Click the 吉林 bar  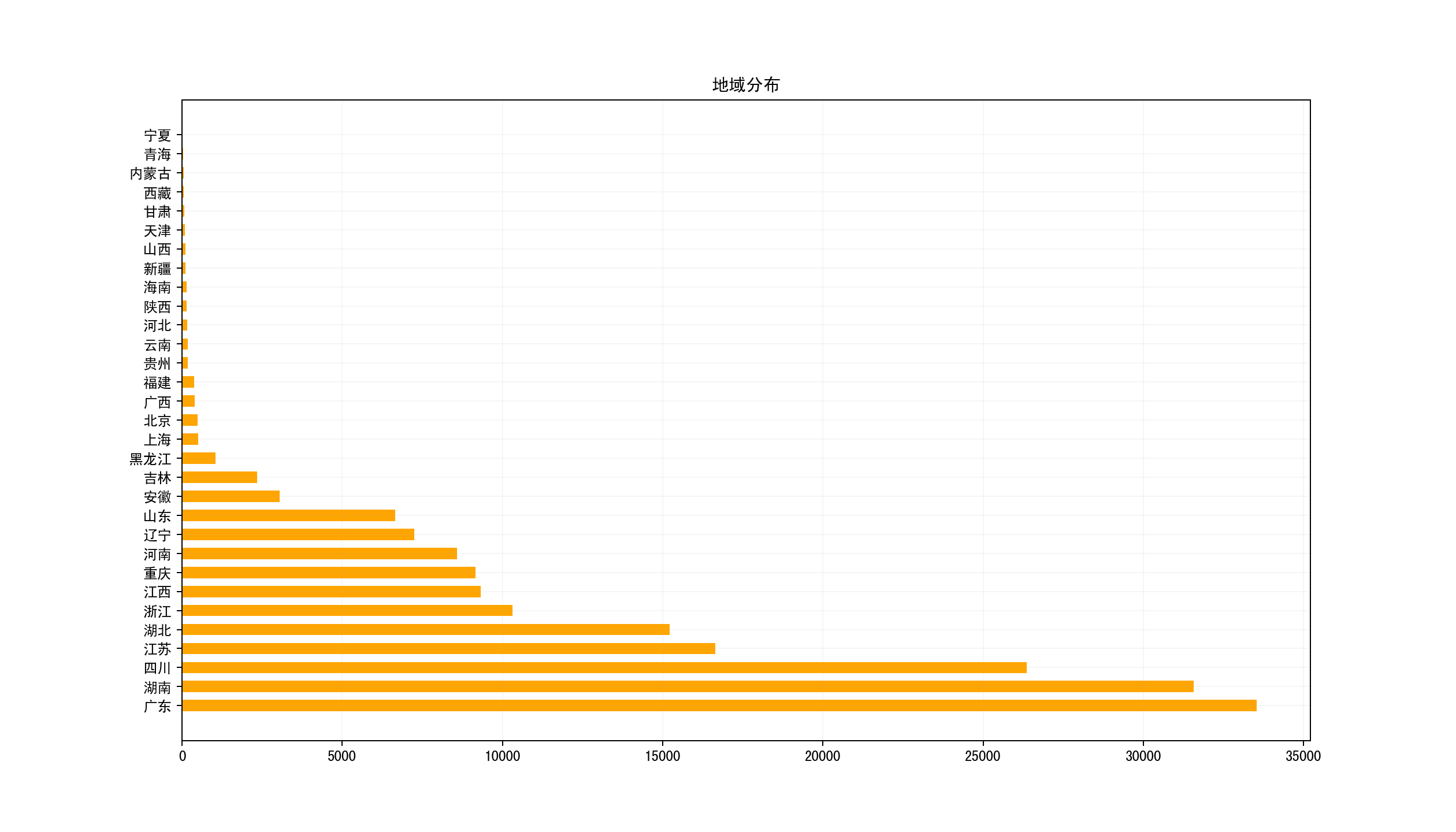tap(220, 477)
